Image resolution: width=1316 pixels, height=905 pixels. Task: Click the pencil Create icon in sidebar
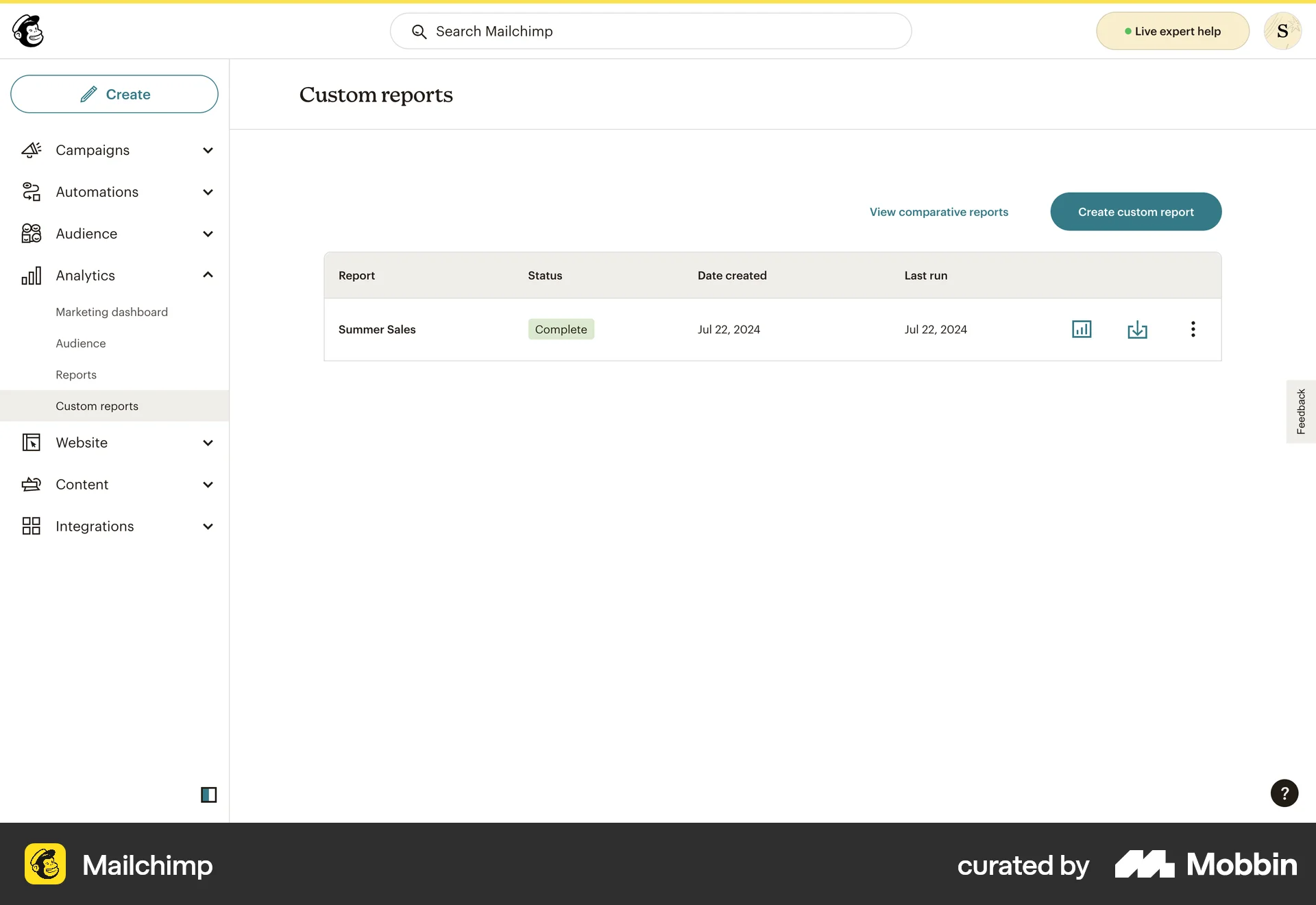point(89,94)
